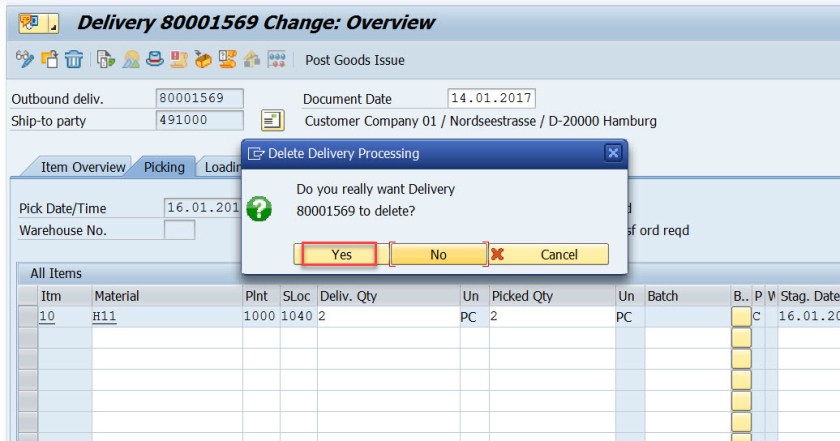840x441 pixels.
Task: Open item number 10 link
Action: click(47, 316)
